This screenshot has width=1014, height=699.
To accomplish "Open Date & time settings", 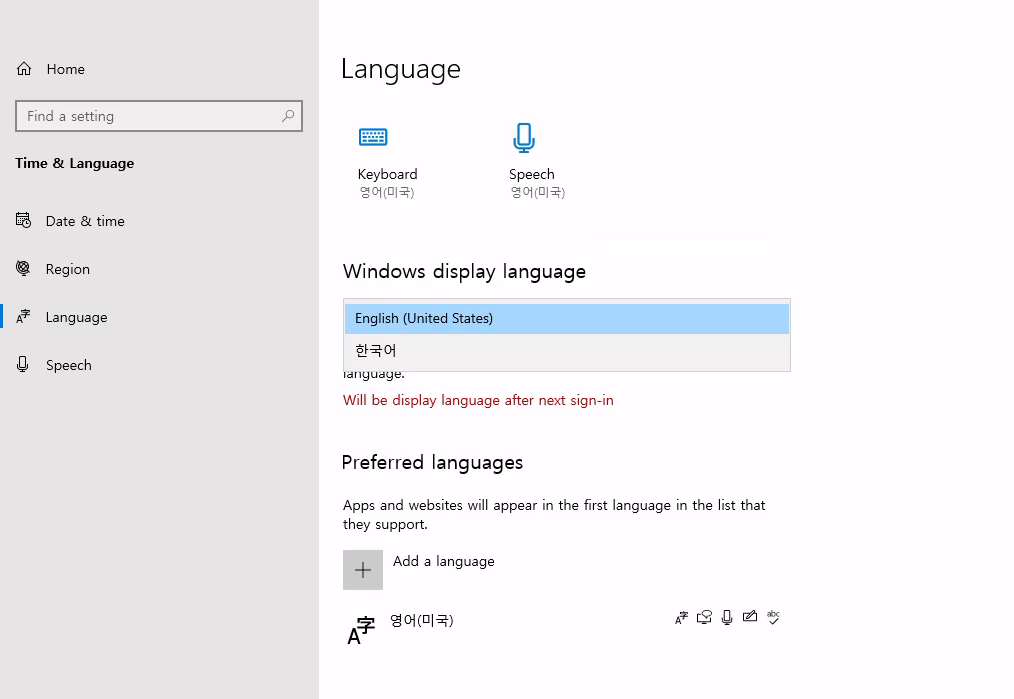I will pyautogui.click(x=70, y=221).
